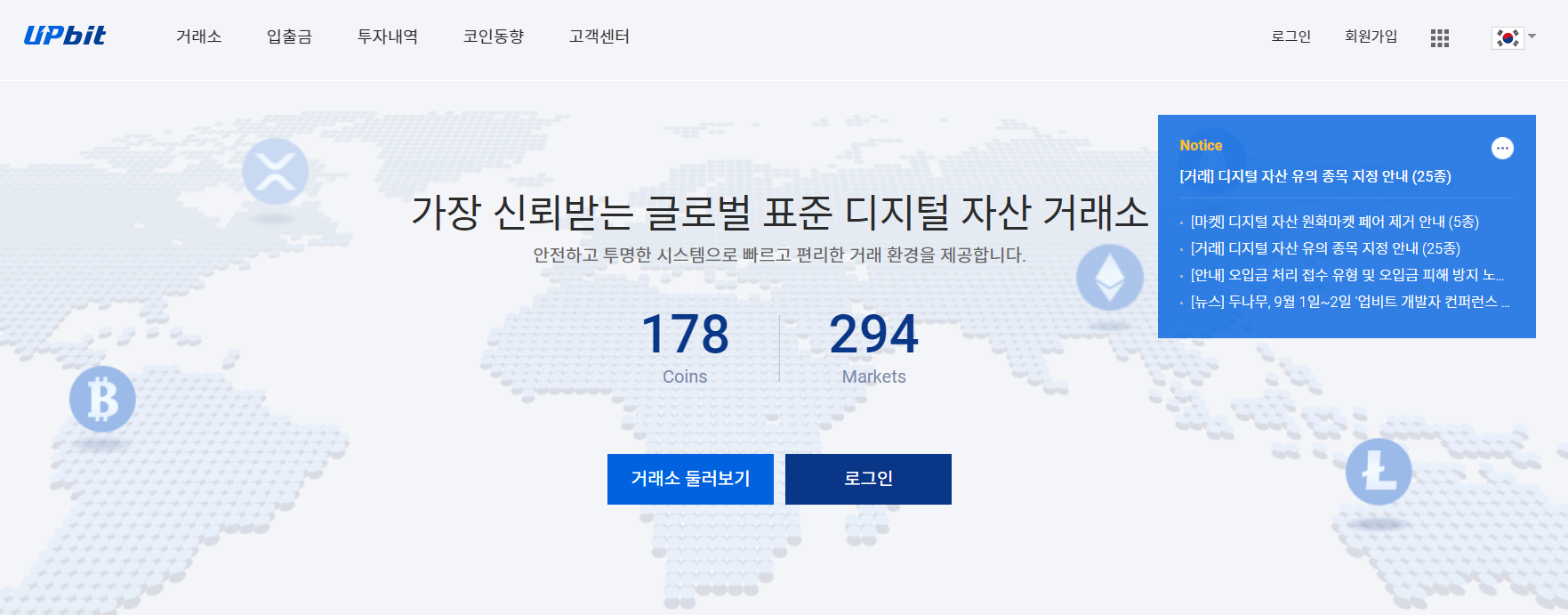Open notice [안내] 오입금 처리 접수 유형

click(x=1347, y=275)
